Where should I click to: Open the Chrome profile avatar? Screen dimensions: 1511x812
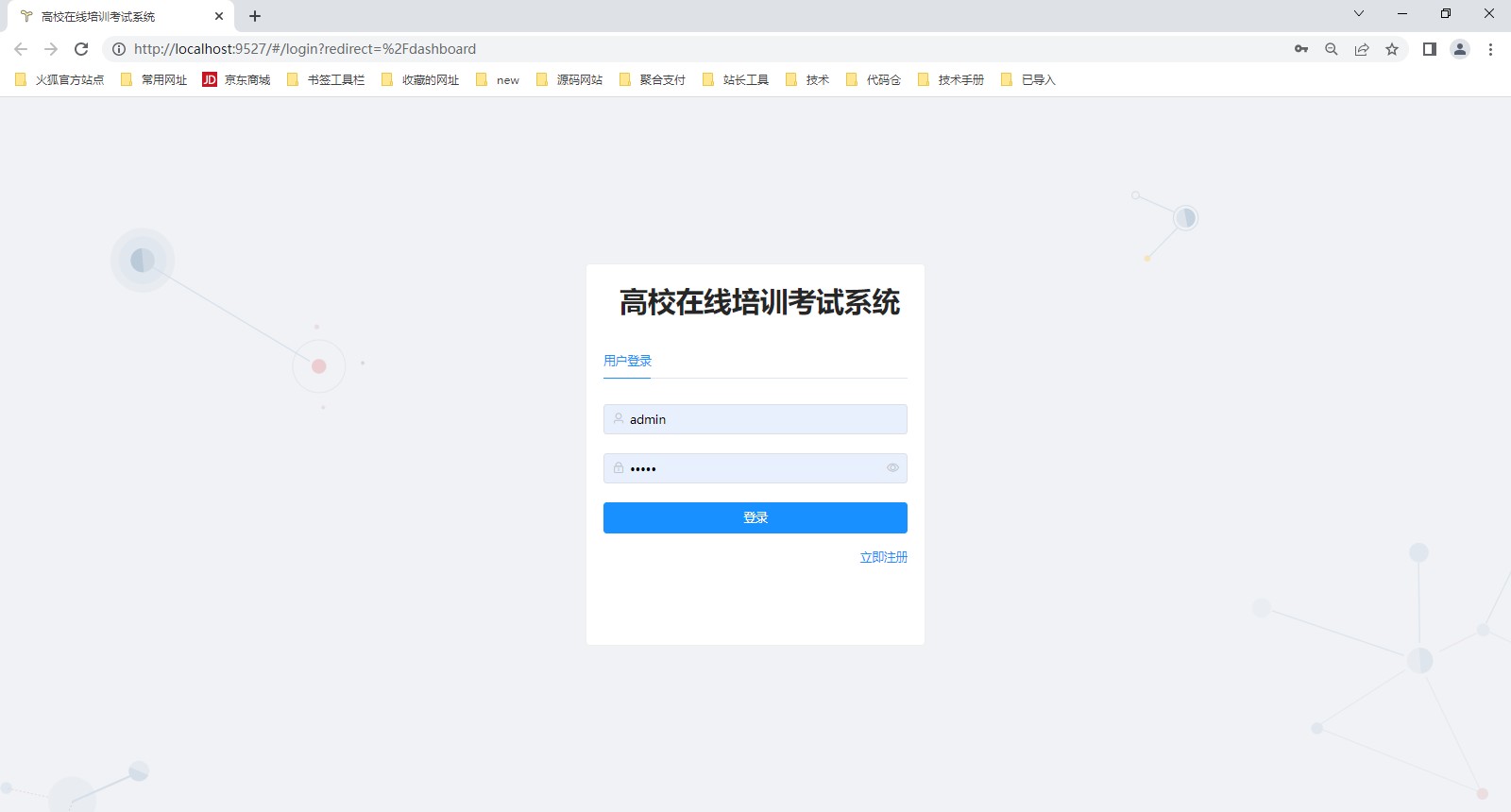pos(1460,49)
